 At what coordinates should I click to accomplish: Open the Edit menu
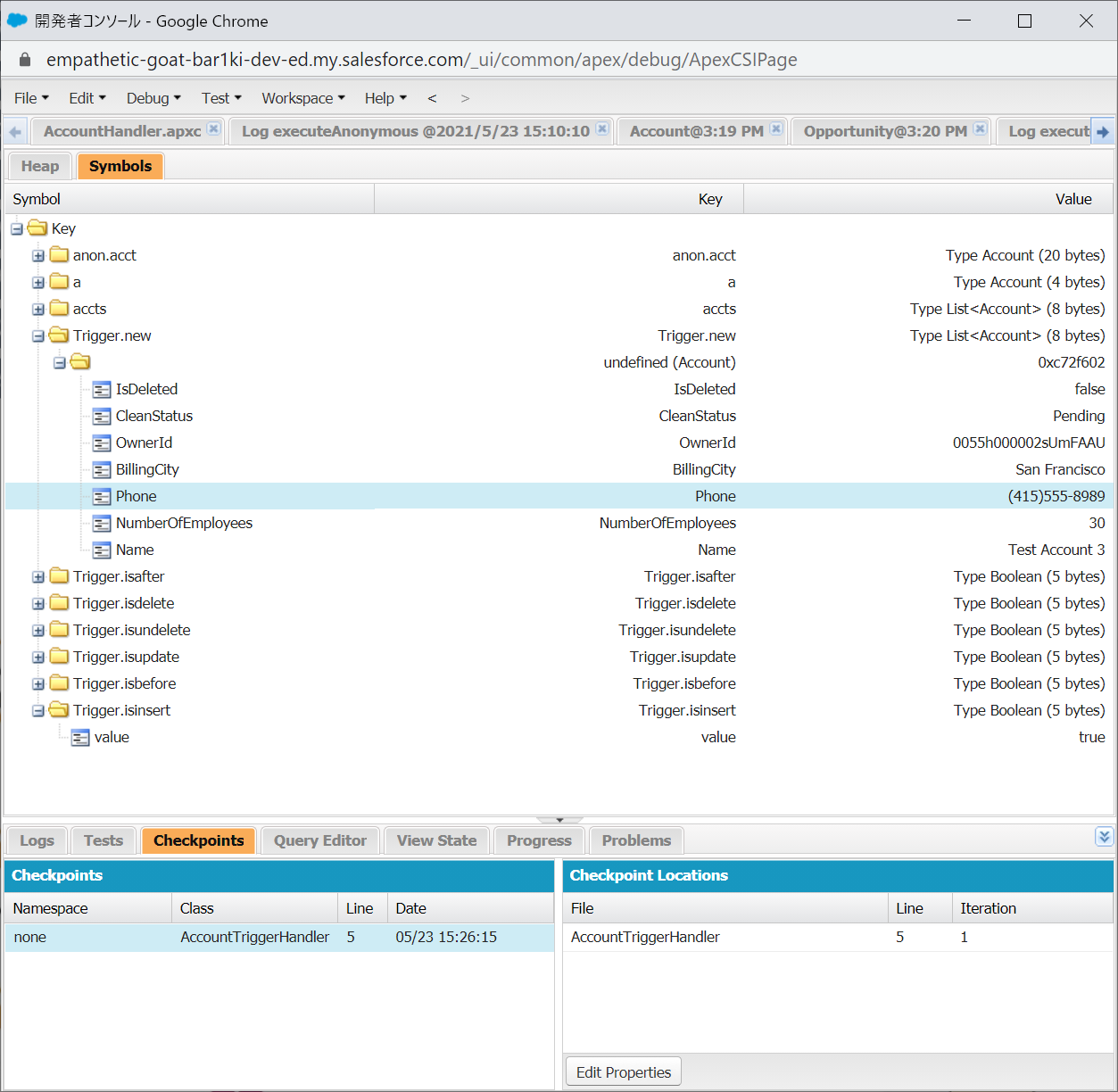(87, 98)
